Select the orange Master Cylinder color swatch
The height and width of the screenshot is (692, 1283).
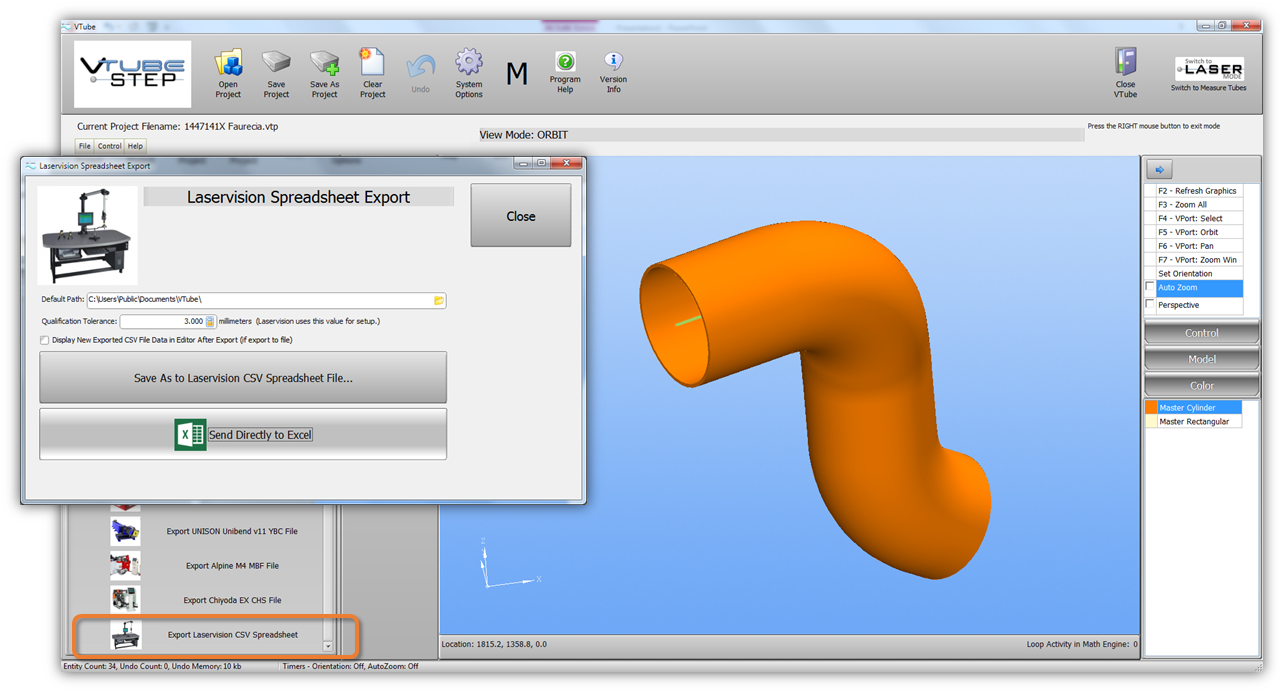(x=1151, y=408)
